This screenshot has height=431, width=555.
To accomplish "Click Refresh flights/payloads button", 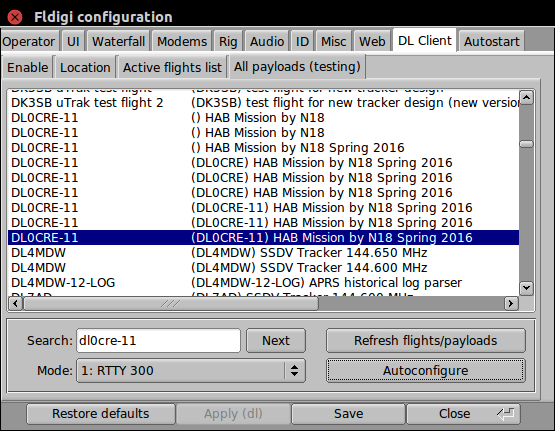I will pyautogui.click(x=425, y=340).
